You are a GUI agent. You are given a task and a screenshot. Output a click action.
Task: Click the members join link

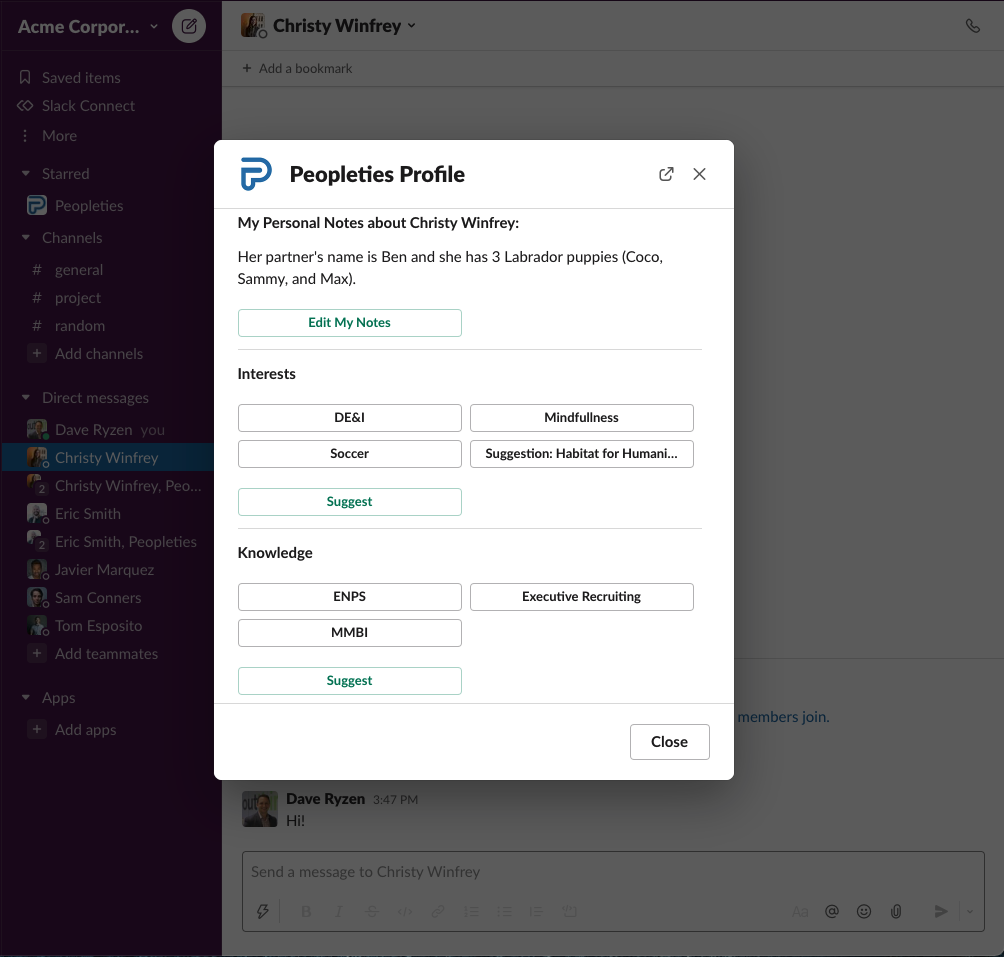coord(783,717)
